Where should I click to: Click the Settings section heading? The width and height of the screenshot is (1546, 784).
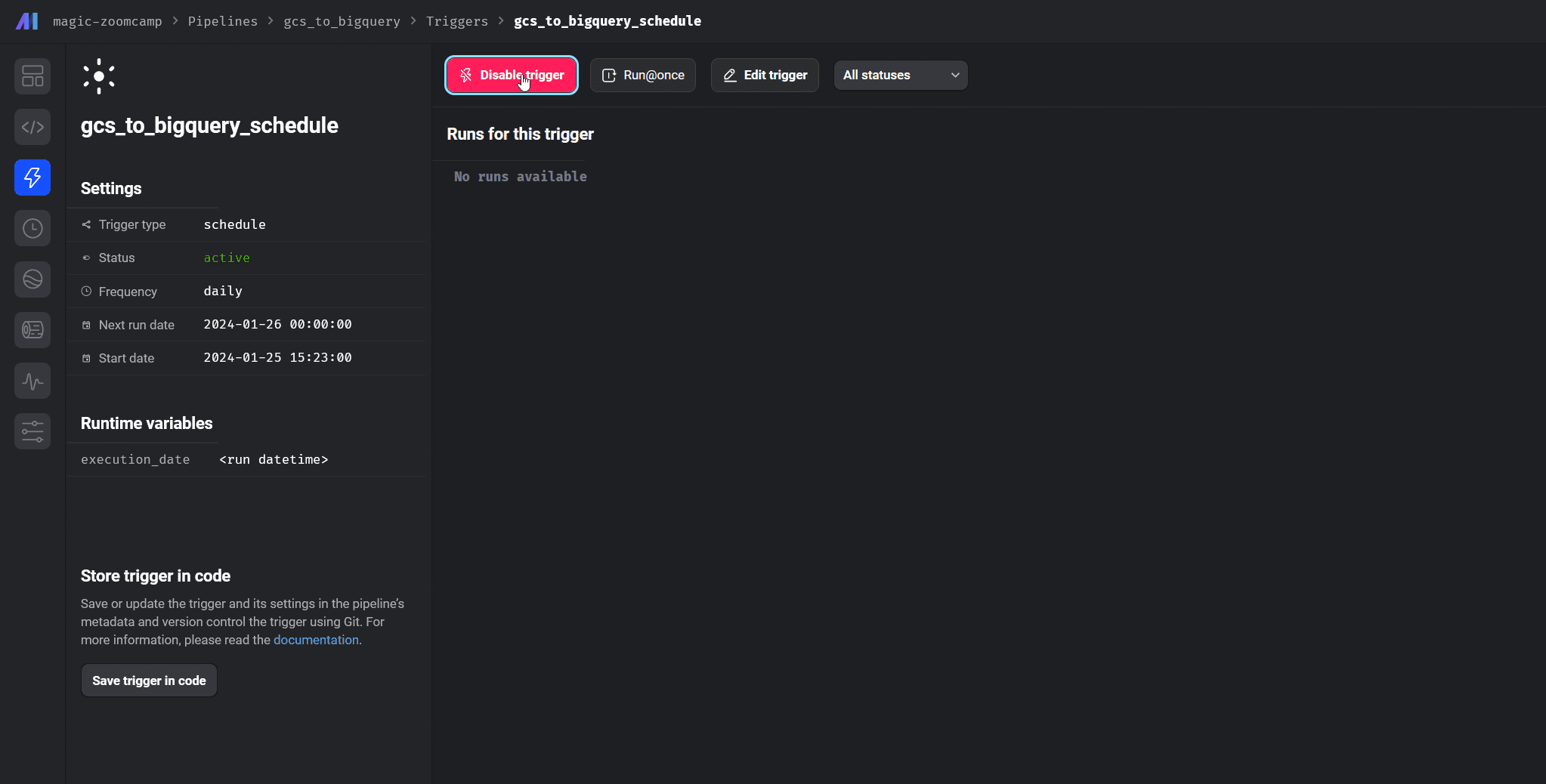tap(111, 189)
